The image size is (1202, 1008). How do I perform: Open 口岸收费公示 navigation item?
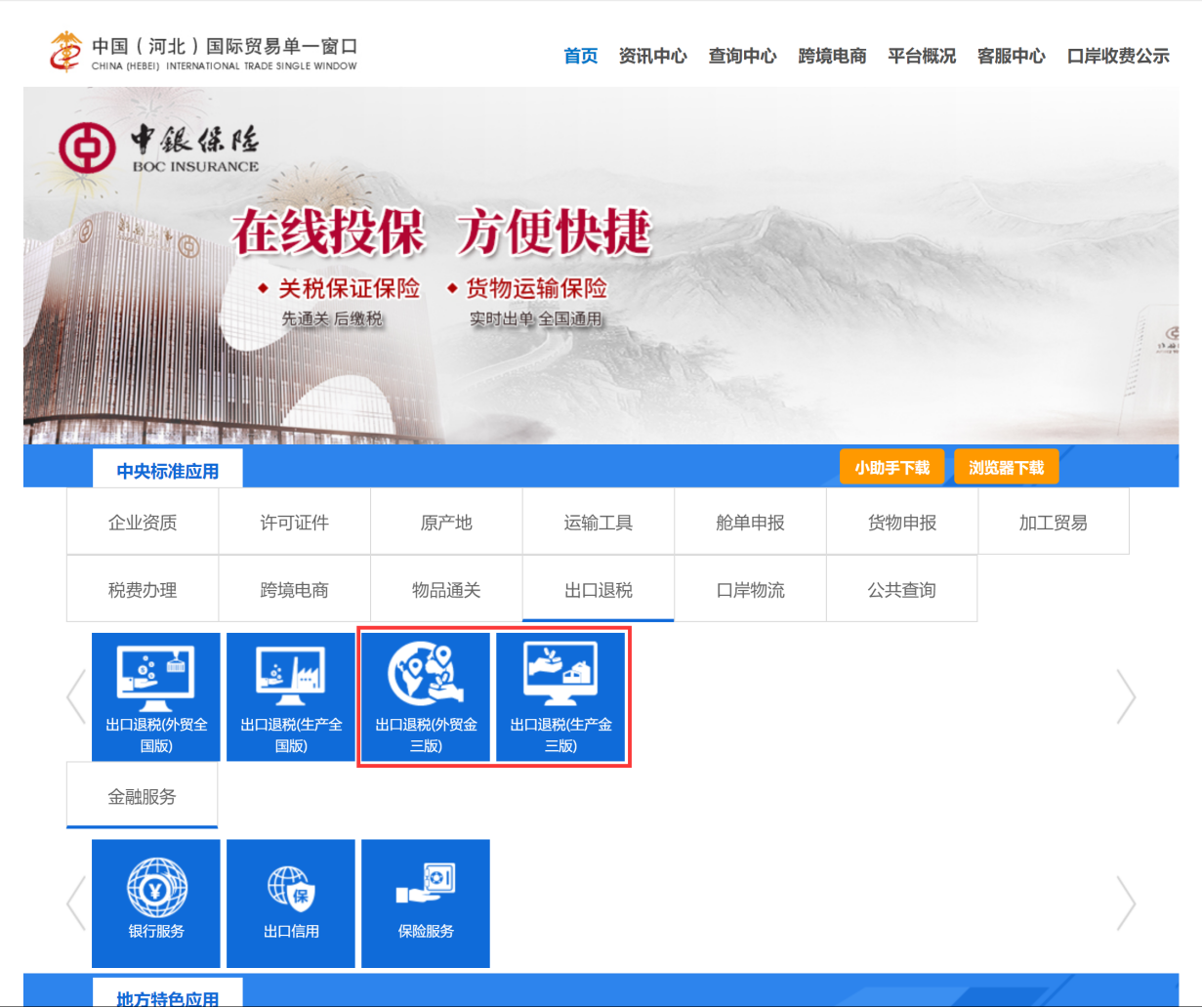[x=1118, y=57]
